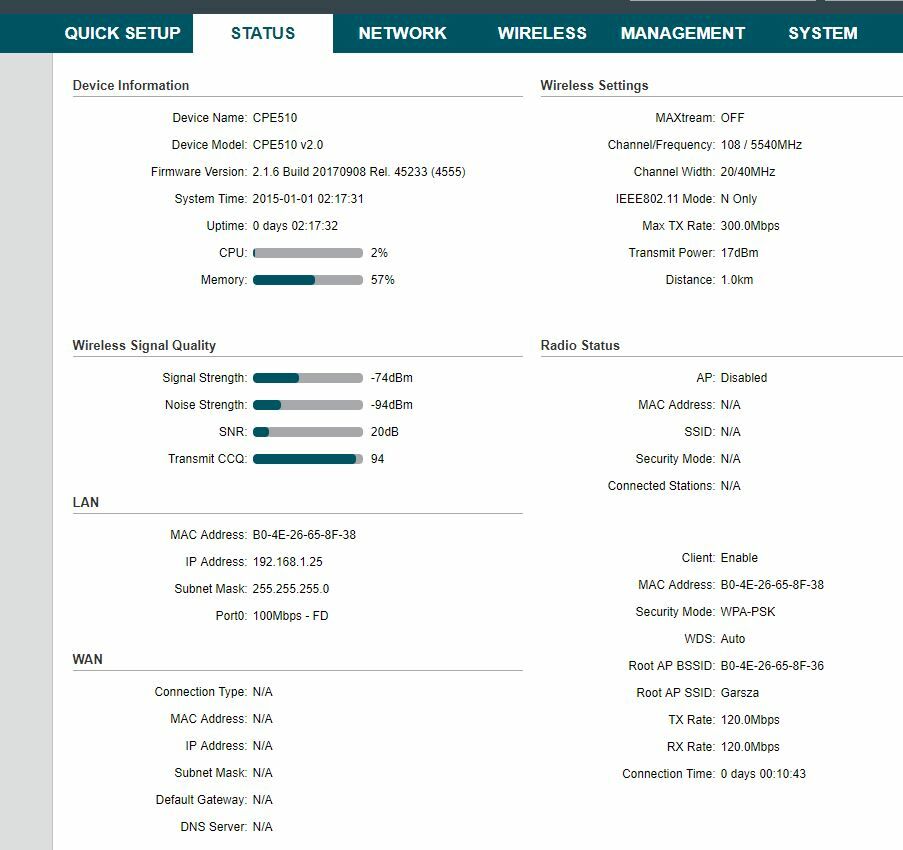
Task: Click WAN DNS Server N/A value
Action: (x=263, y=828)
